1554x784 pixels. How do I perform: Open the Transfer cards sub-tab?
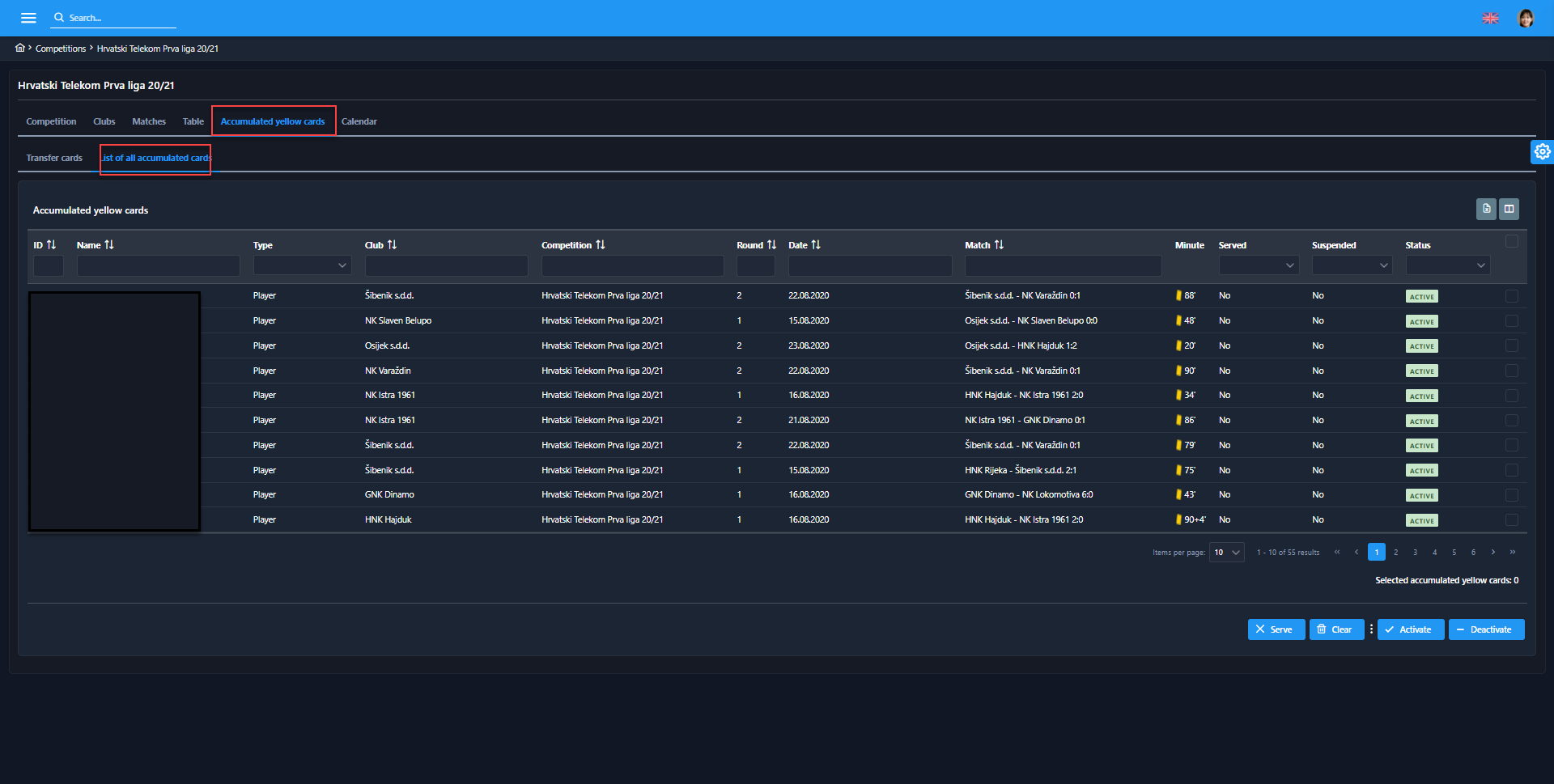[54, 158]
